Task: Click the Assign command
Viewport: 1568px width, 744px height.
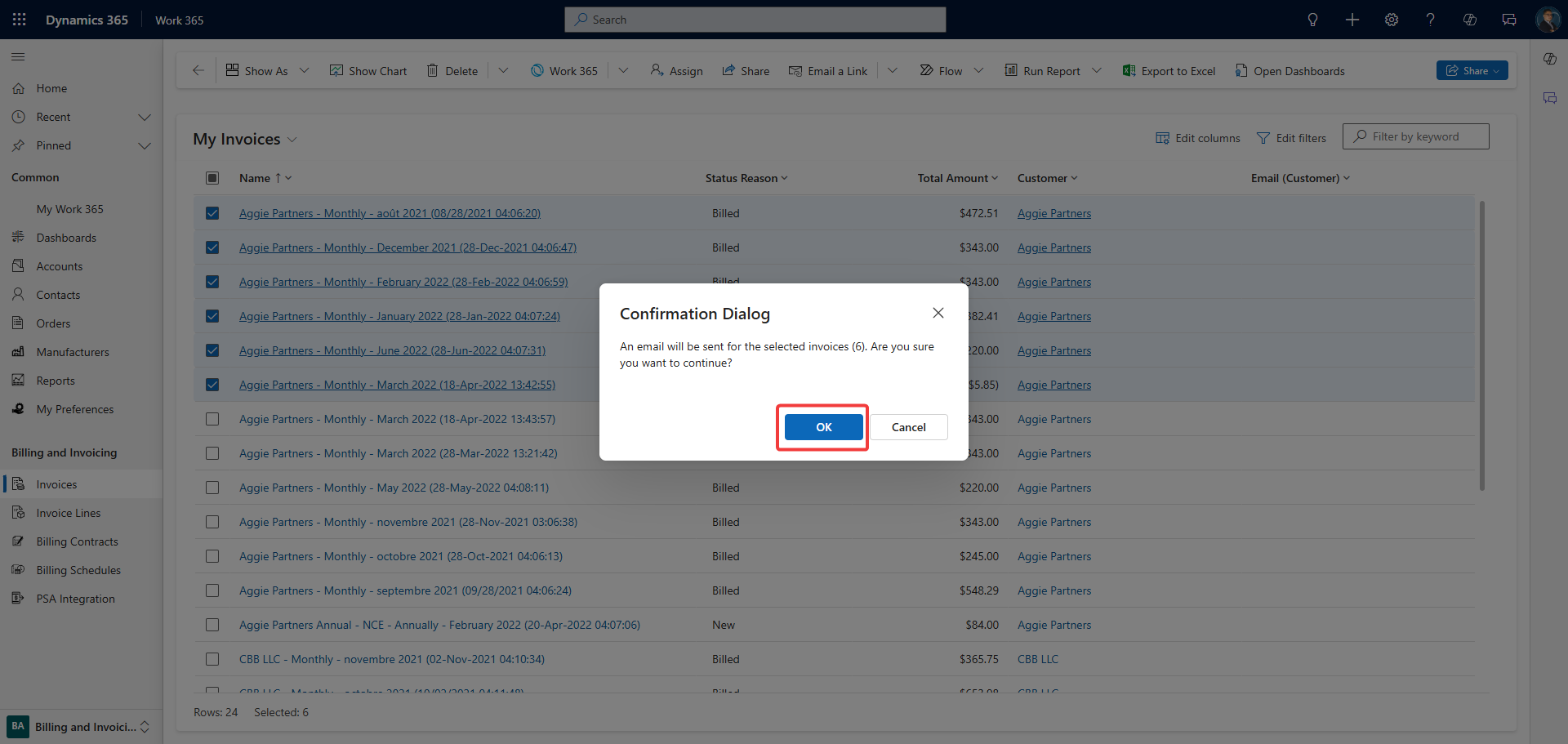Action: [x=677, y=71]
